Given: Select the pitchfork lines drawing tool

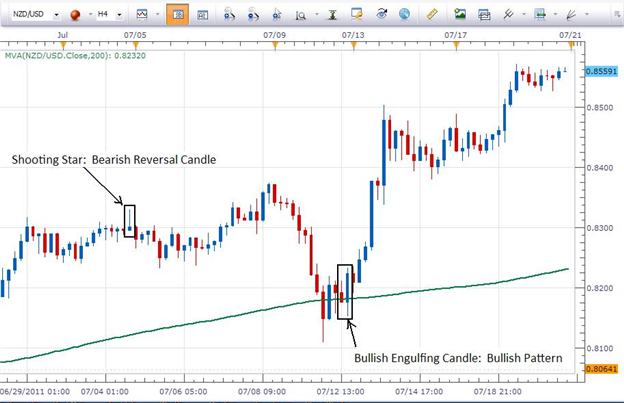Looking at the screenshot, I should (508, 14).
